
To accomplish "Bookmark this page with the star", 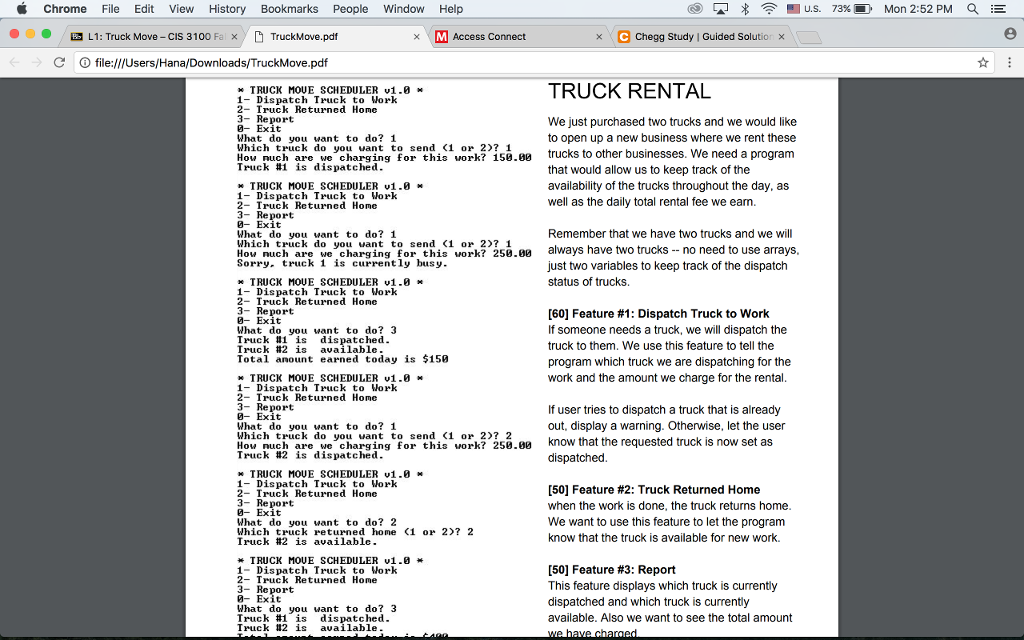I will (x=982, y=63).
